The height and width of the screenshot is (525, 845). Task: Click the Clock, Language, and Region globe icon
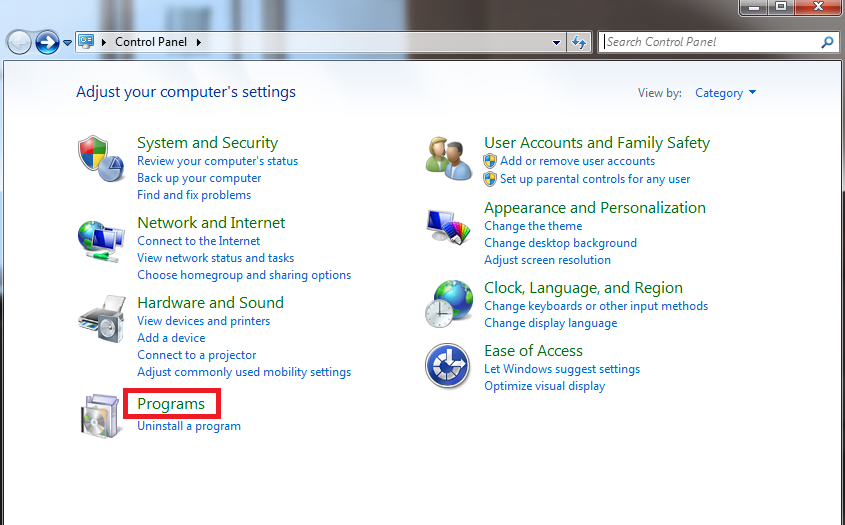tap(448, 303)
